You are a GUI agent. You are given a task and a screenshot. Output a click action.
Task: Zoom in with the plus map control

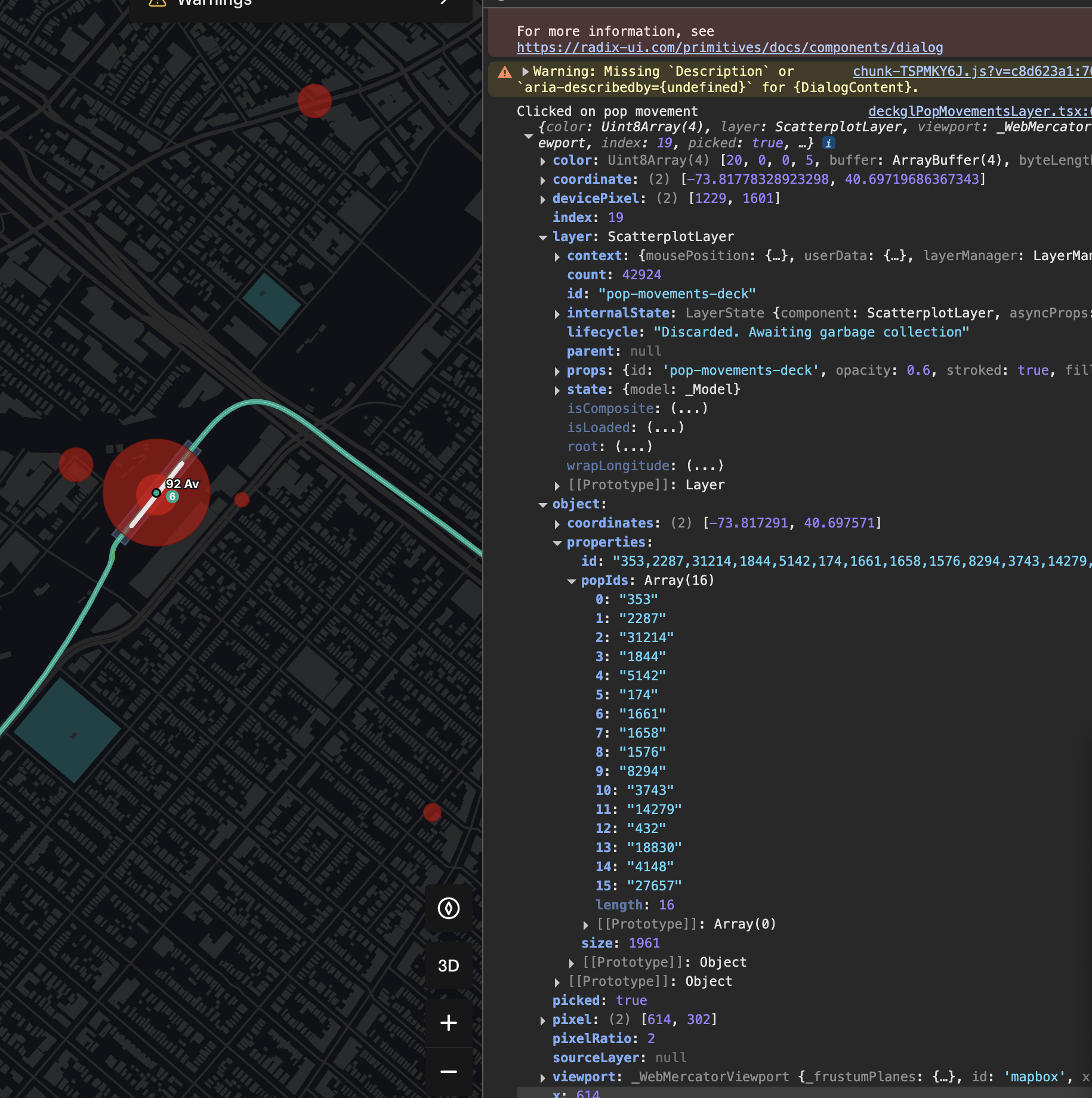pos(448,1023)
